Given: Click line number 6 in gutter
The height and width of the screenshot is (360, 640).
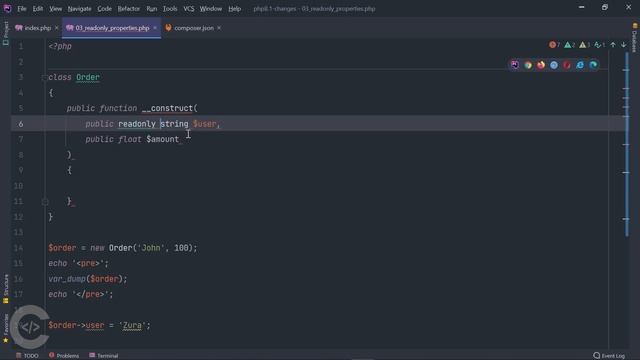Looking at the screenshot, I should [x=20, y=124].
